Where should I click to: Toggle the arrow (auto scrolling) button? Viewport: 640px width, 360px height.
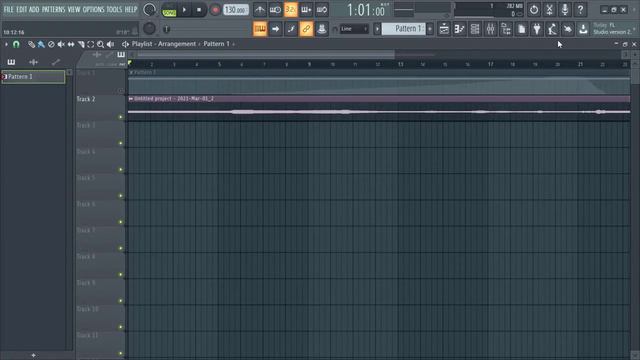coord(275,29)
